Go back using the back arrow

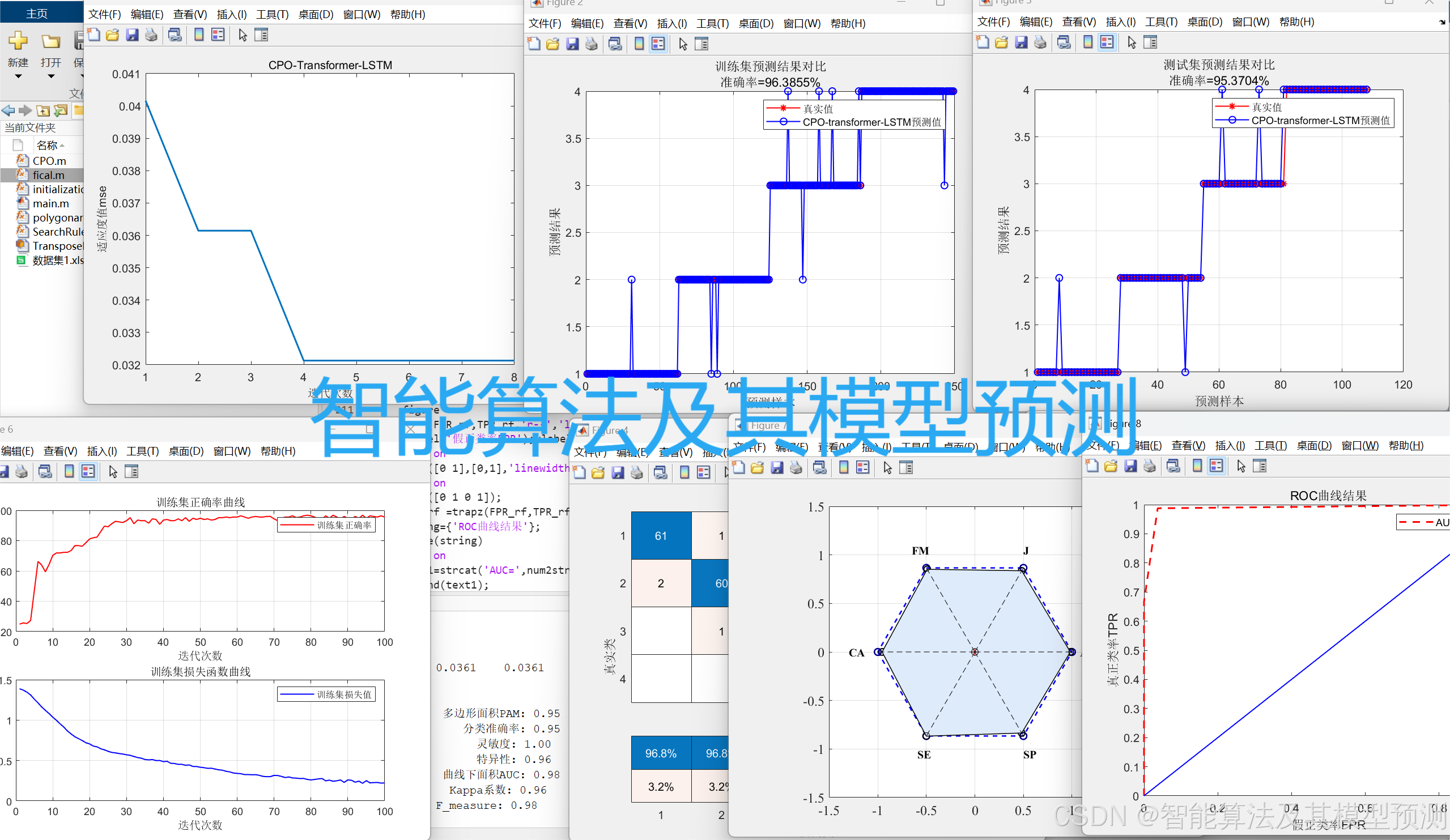[x=7, y=110]
